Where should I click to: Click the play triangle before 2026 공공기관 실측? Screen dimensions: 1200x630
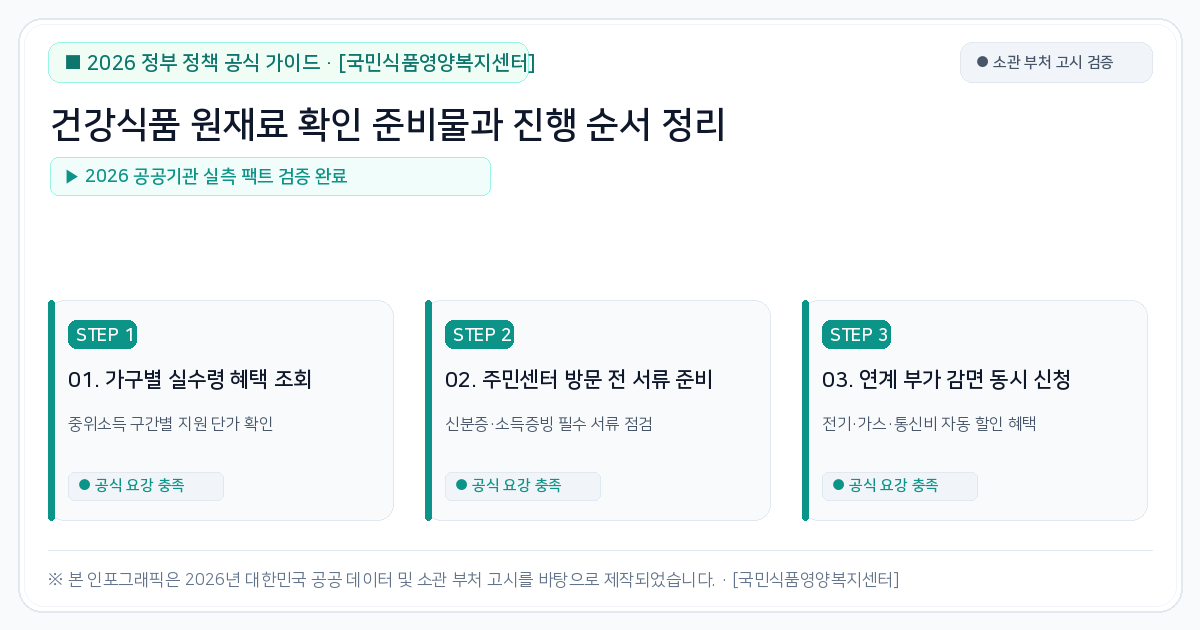(x=72, y=176)
